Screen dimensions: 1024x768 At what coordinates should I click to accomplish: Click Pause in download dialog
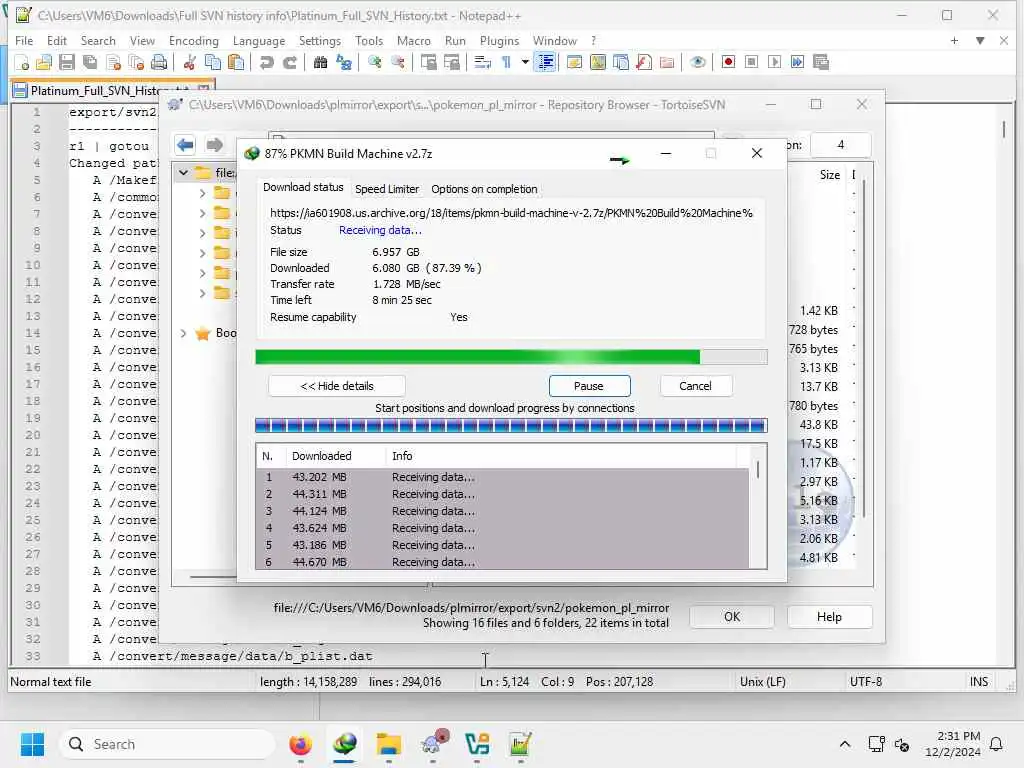pos(589,386)
